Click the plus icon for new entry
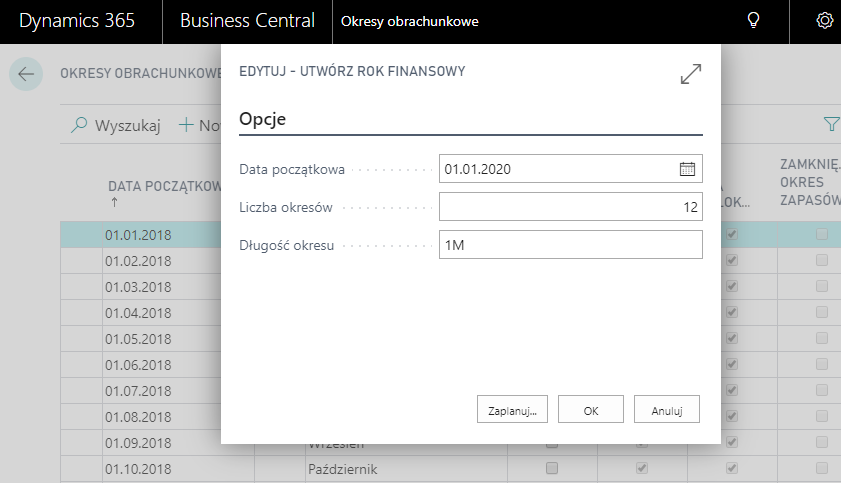This screenshot has height=483, width=841. [x=186, y=125]
